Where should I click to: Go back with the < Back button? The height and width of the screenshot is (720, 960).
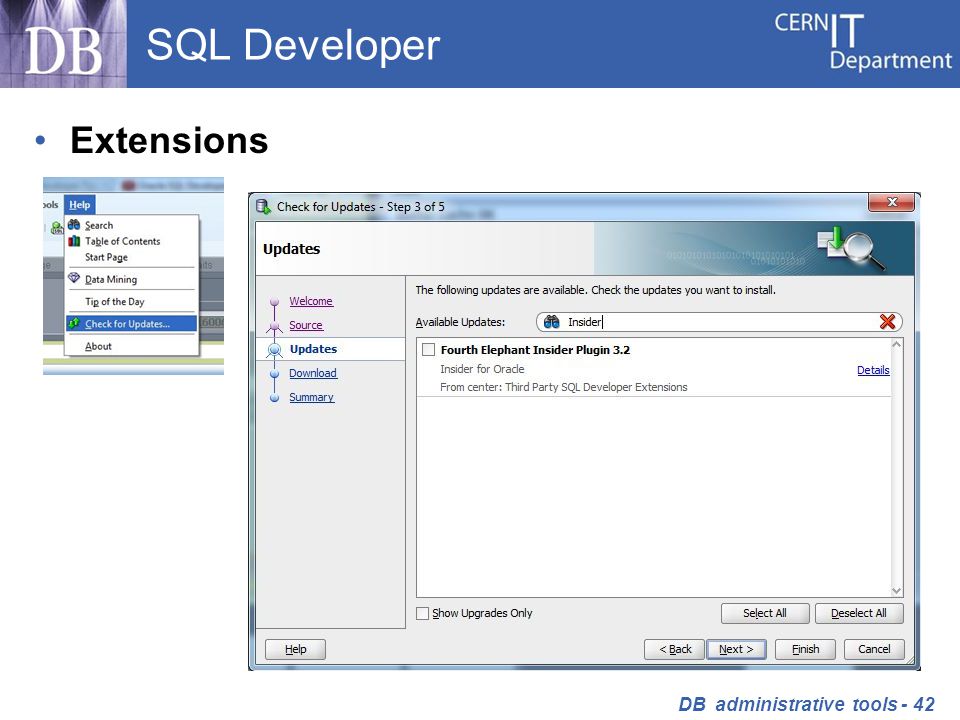[x=675, y=649]
